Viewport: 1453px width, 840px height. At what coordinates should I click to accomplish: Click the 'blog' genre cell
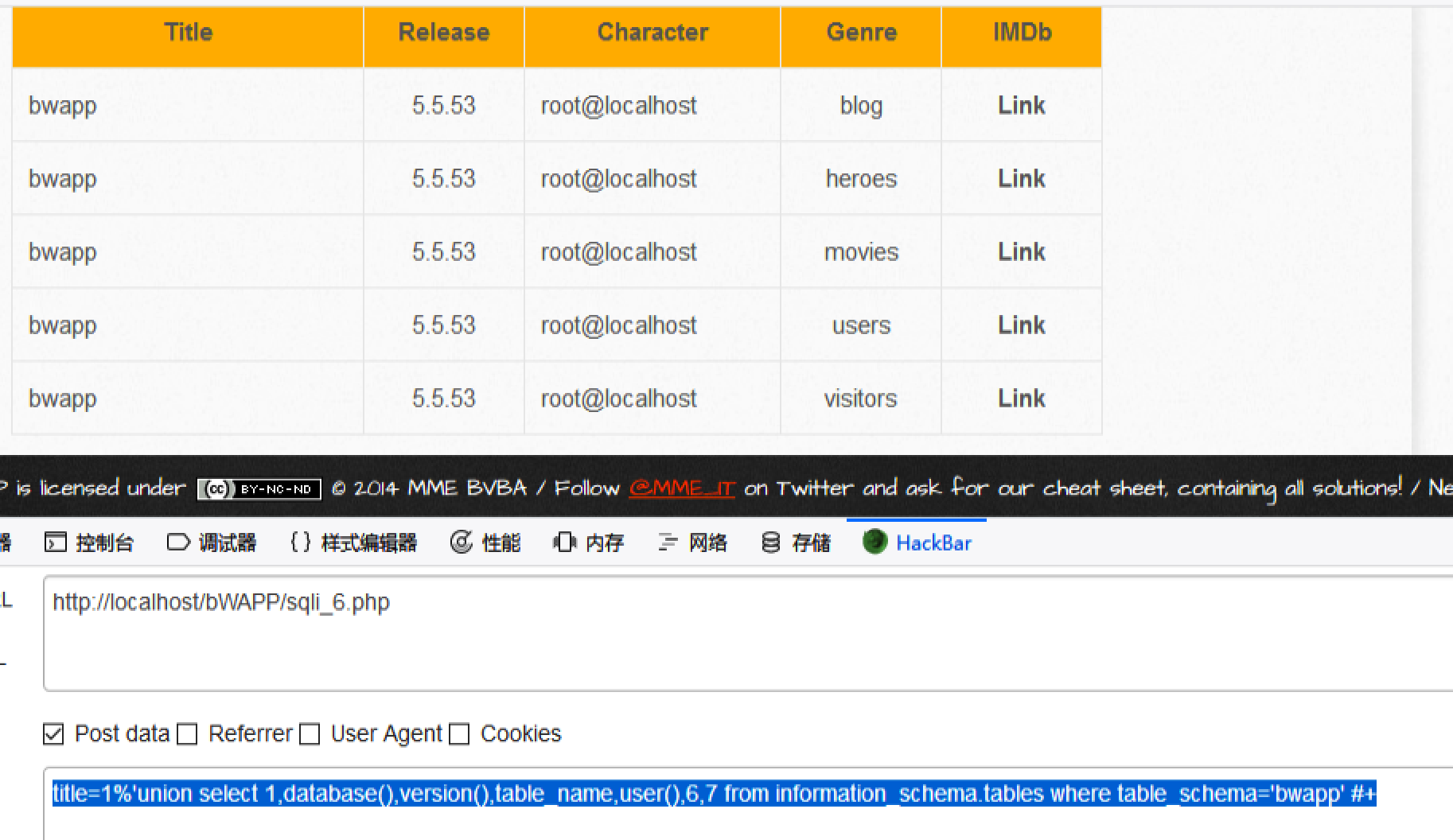tap(861, 106)
